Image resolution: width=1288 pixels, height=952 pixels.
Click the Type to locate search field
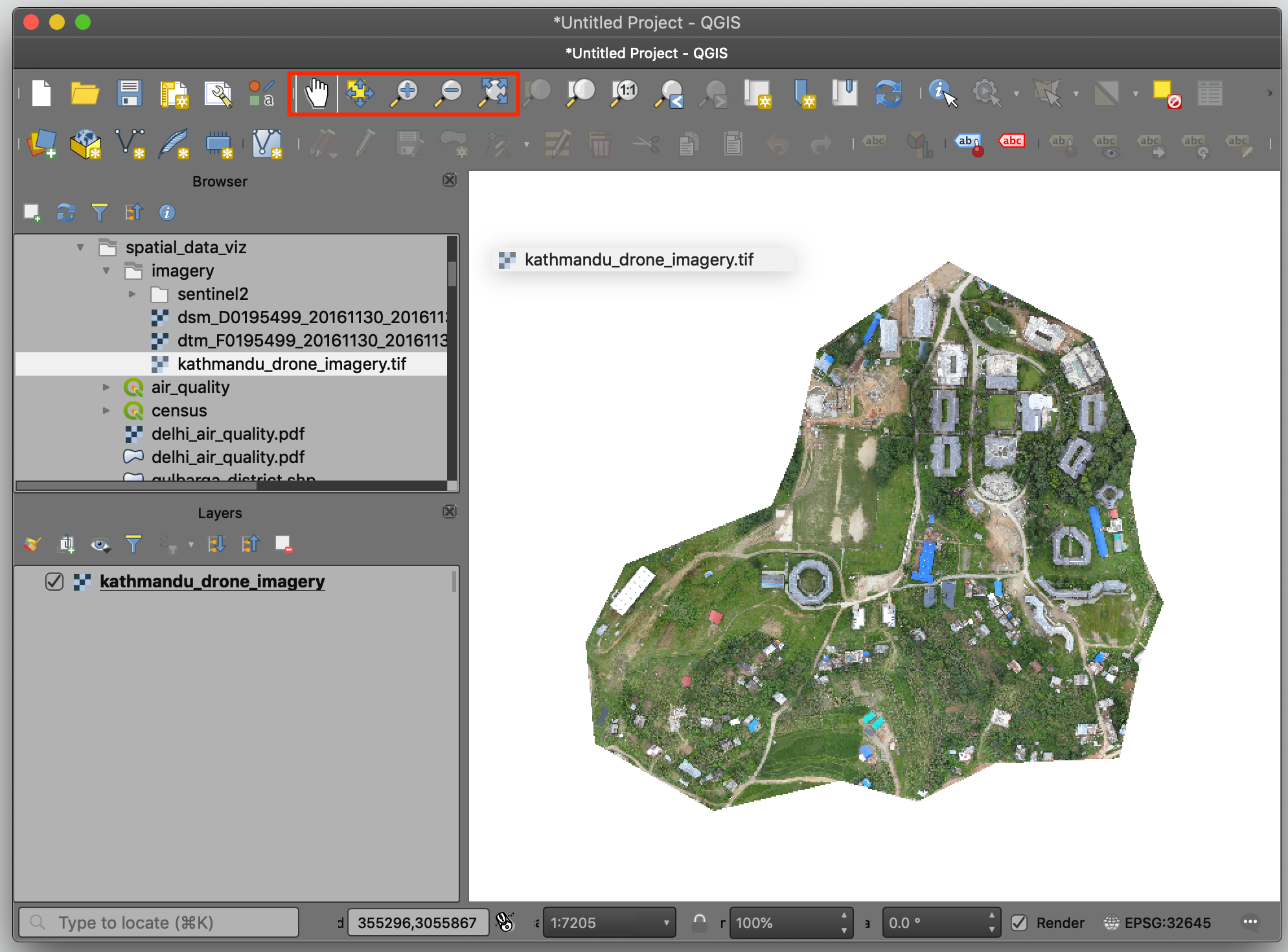pyautogui.click(x=159, y=923)
